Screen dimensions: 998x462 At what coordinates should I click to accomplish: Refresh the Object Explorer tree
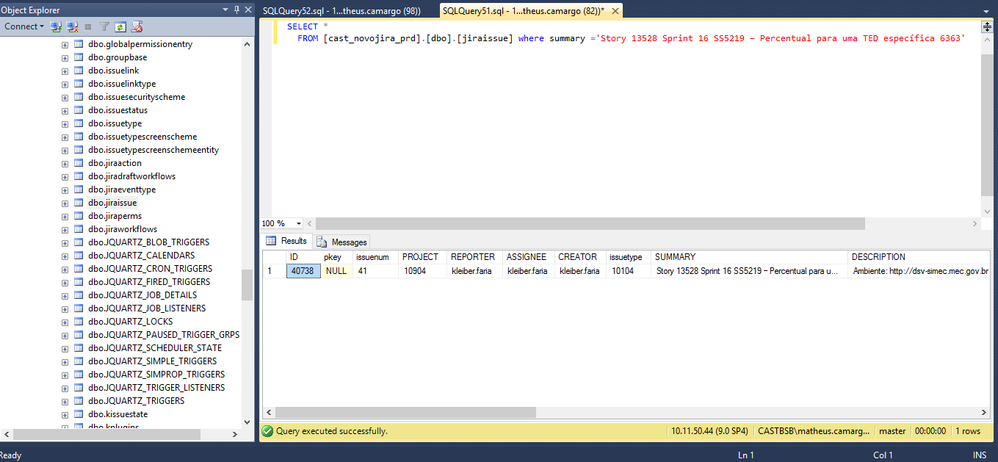pyautogui.click(x=120, y=27)
